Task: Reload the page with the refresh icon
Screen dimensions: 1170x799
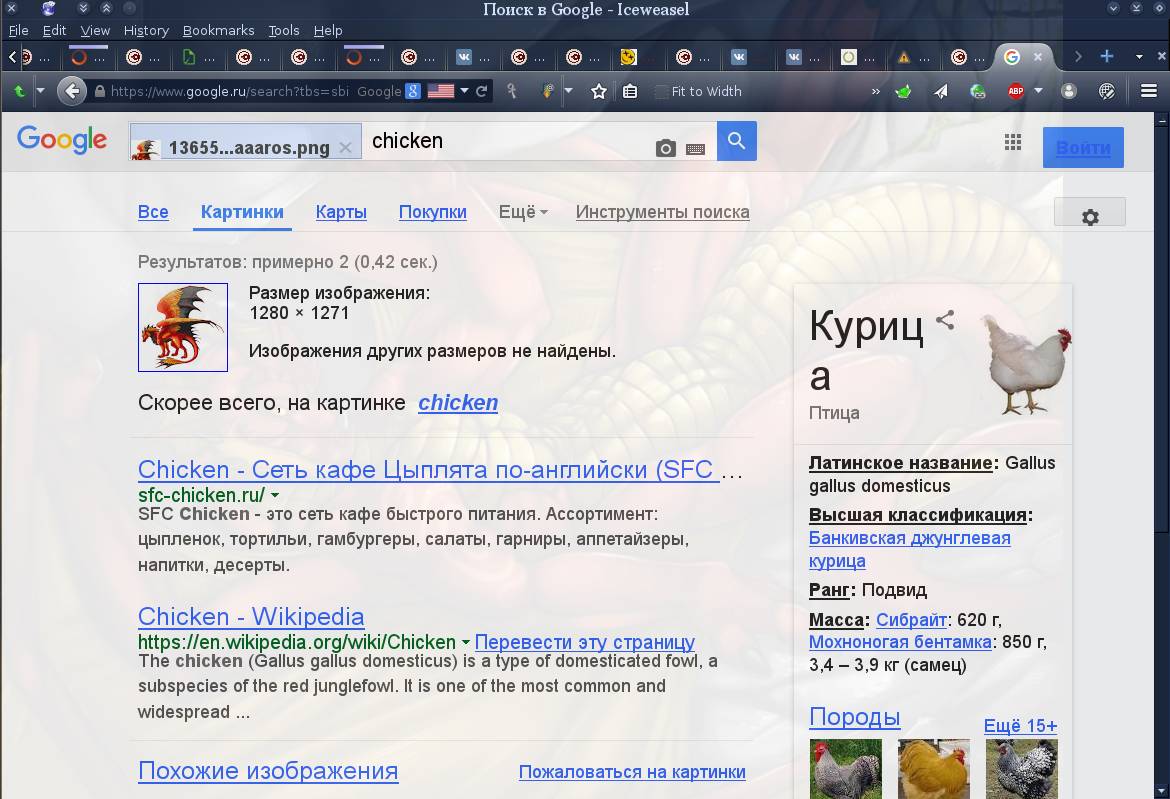Action: point(481,91)
